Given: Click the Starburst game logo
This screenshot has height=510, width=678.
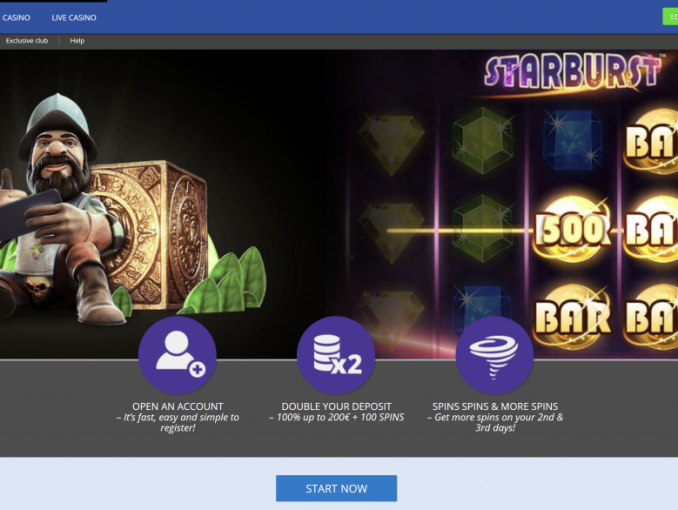Looking at the screenshot, I should click(x=572, y=72).
